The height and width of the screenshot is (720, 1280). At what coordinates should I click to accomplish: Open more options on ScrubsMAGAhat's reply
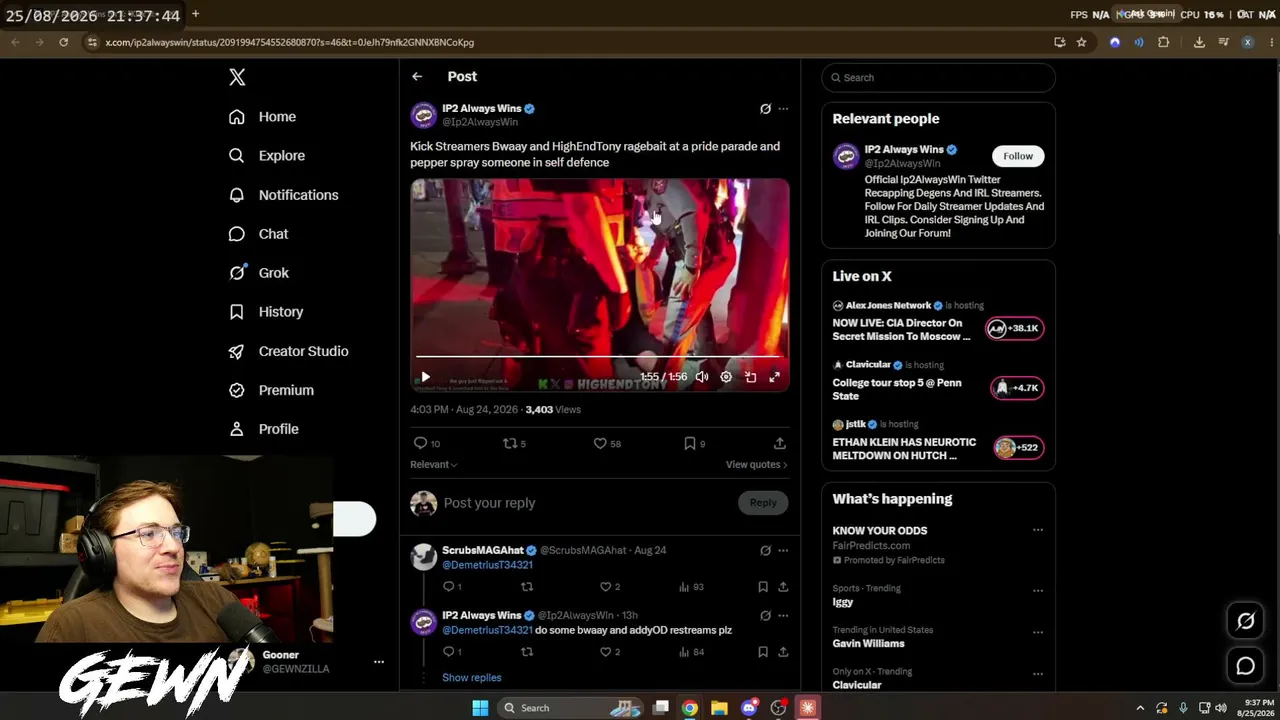(783, 550)
